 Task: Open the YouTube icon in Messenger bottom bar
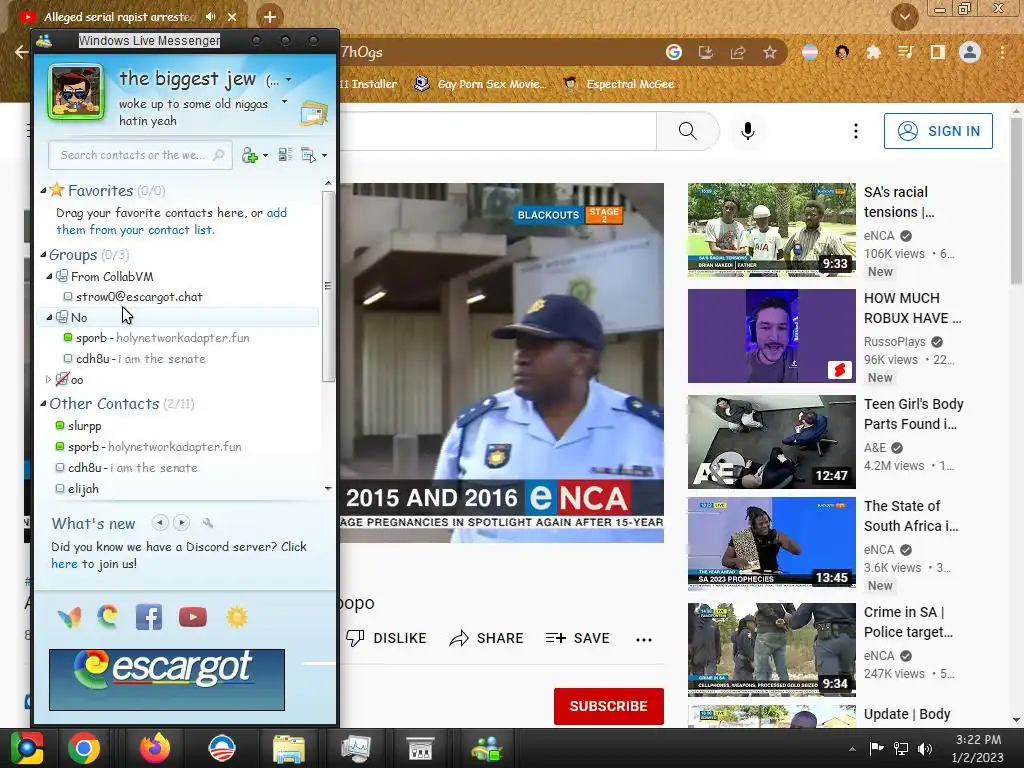click(x=193, y=617)
